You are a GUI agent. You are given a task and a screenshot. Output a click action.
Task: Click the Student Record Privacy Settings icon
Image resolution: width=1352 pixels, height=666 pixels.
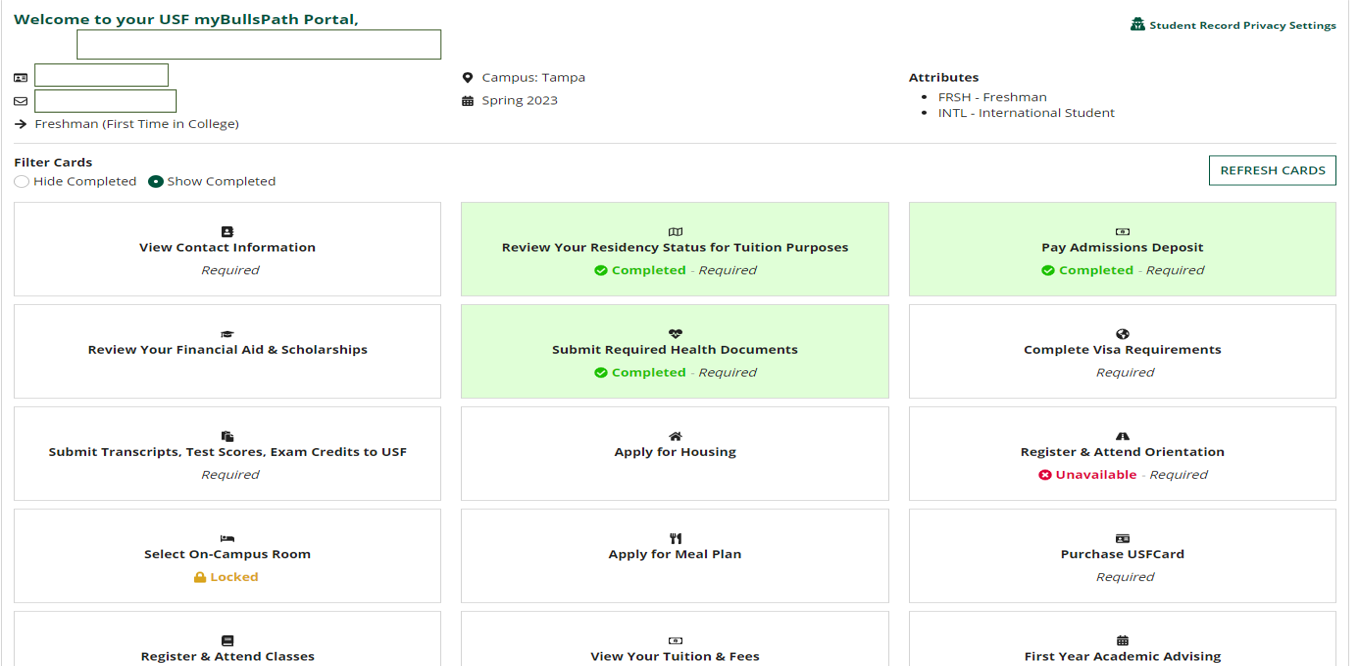1137,25
